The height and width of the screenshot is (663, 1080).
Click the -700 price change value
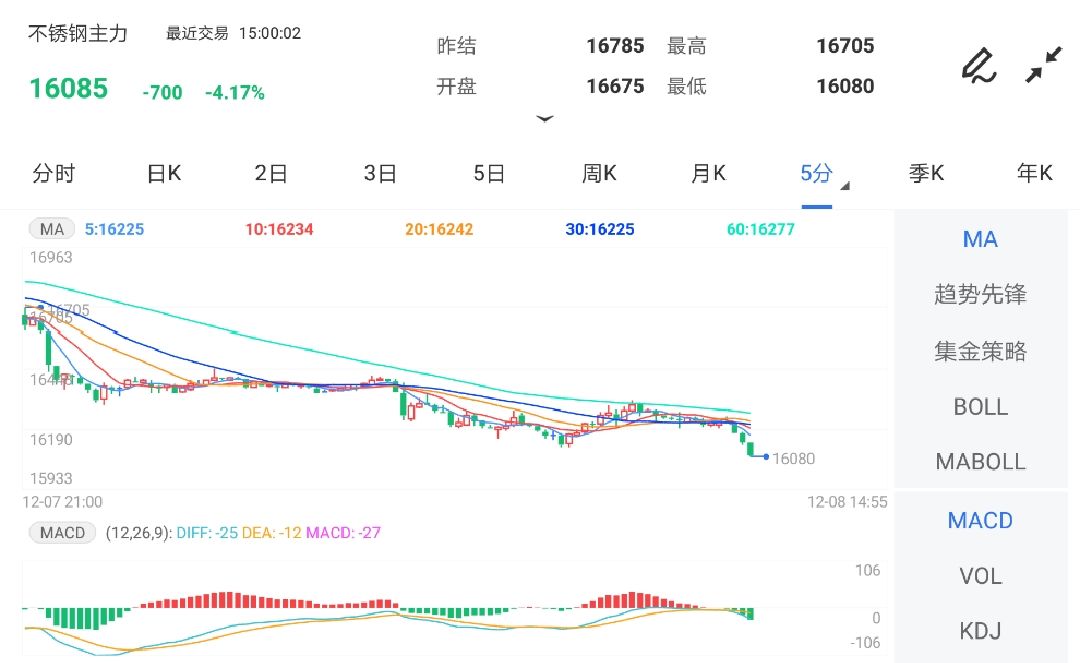[x=163, y=92]
